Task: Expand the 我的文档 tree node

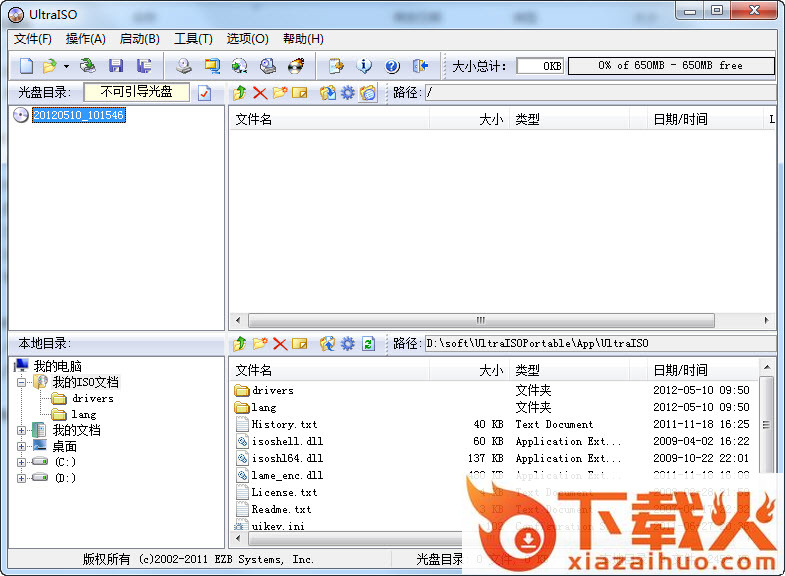Action: [x=22, y=430]
